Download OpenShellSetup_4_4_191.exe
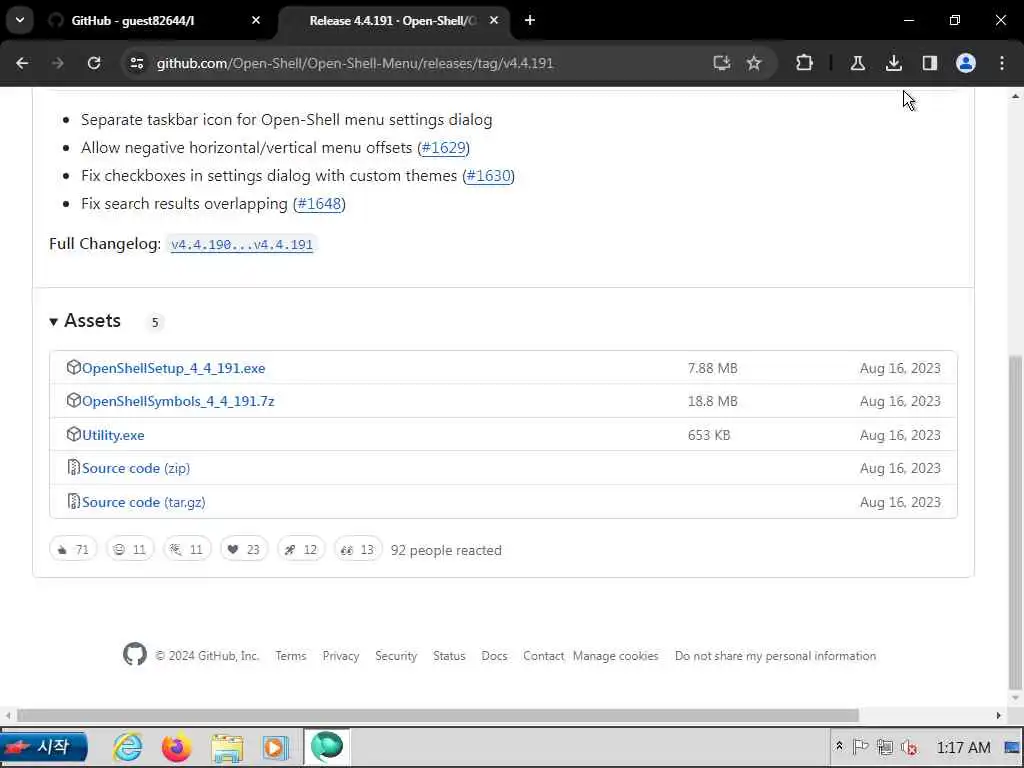The width and height of the screenshot is (1024, 768). [x=174, y=368]
